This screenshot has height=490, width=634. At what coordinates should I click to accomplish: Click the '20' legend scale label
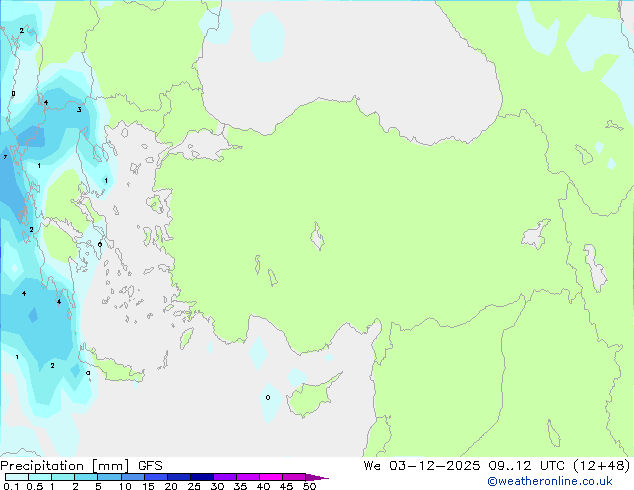171,486
